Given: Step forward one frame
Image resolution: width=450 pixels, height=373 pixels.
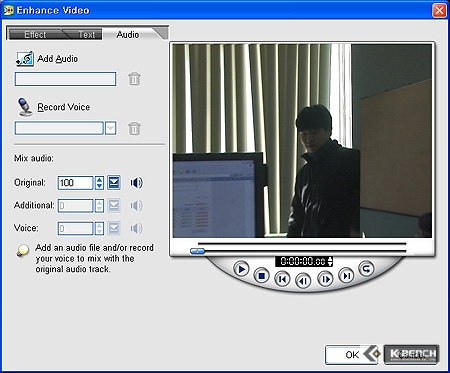Looking at the screenshot, I should (325, 279).
